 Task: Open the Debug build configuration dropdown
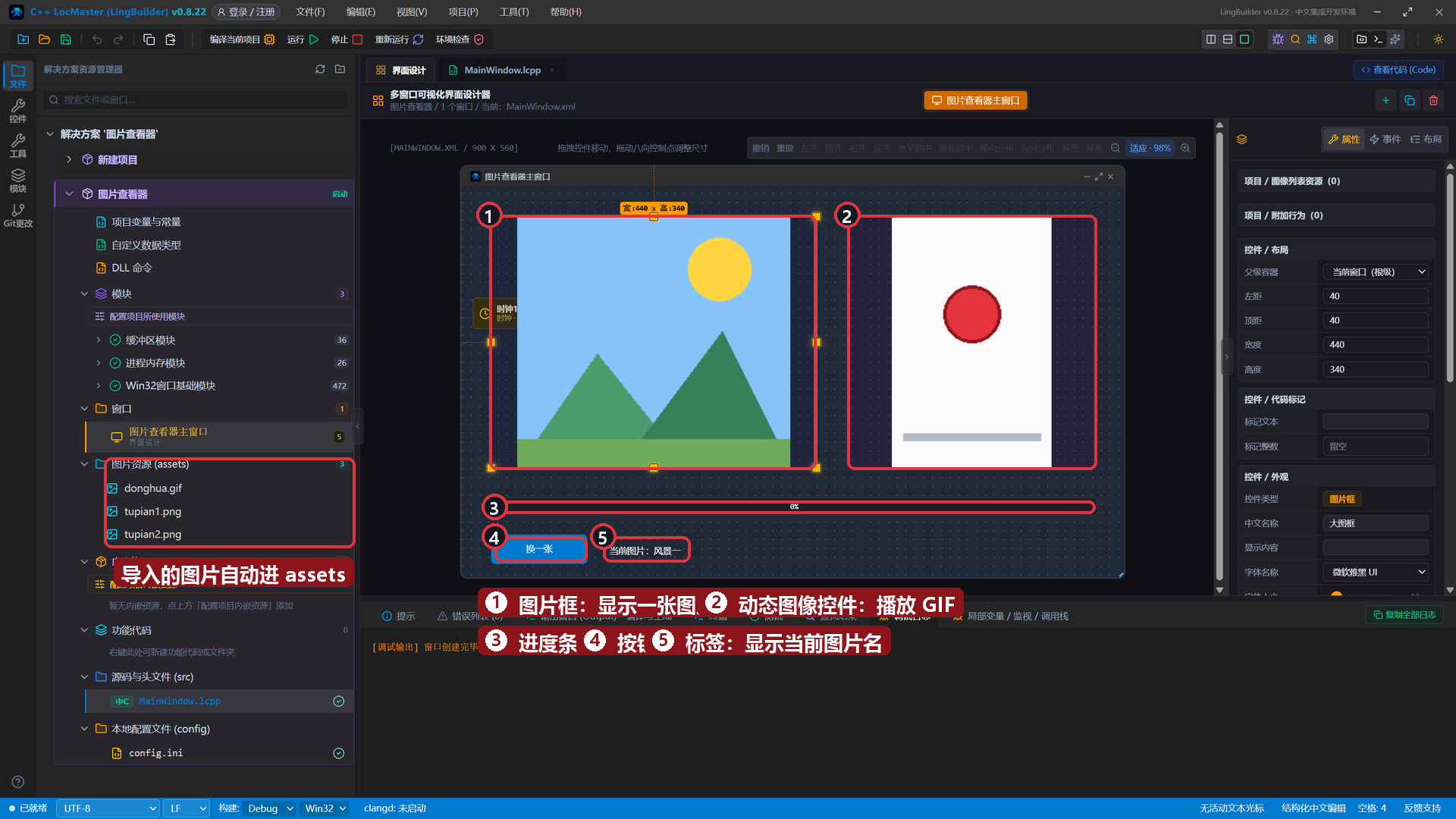pos(269,808)
